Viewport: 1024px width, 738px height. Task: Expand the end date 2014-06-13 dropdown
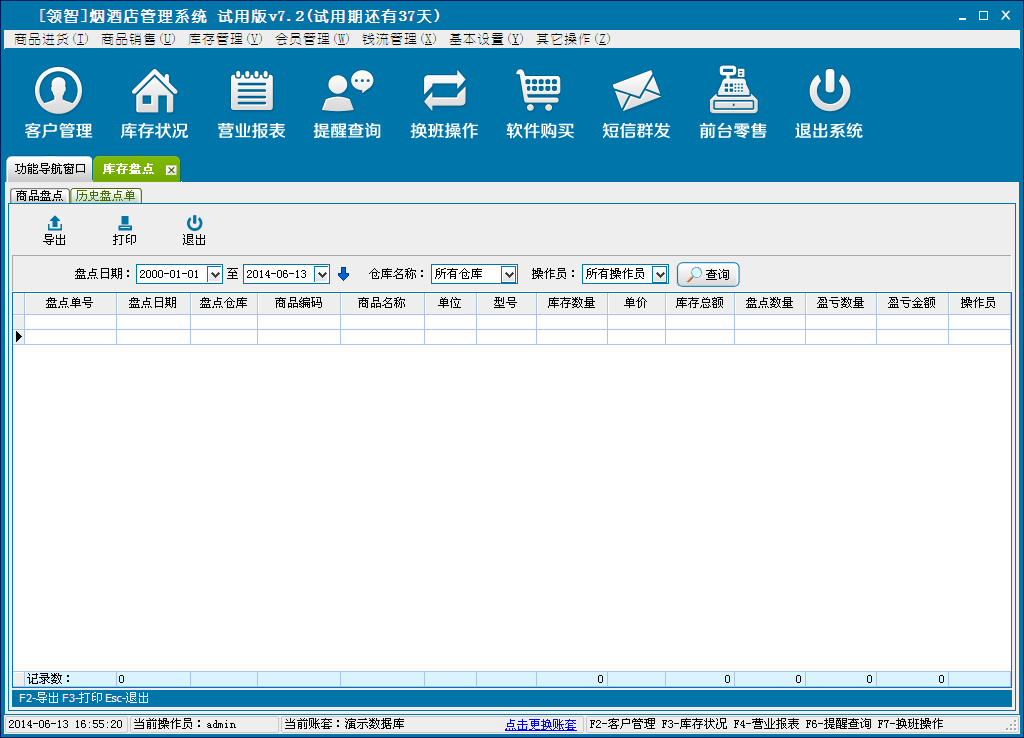tap(321, 274)
